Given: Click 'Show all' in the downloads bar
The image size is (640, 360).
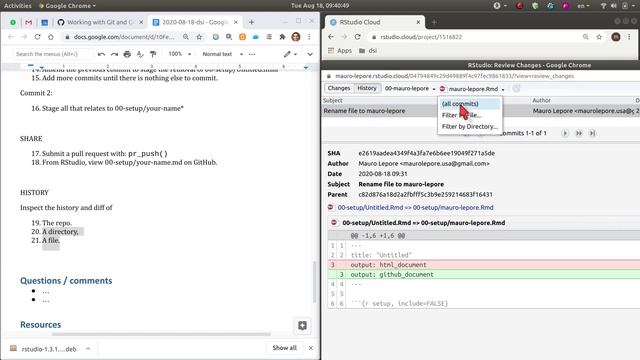Looking at the screenshot, I should 284,348.
